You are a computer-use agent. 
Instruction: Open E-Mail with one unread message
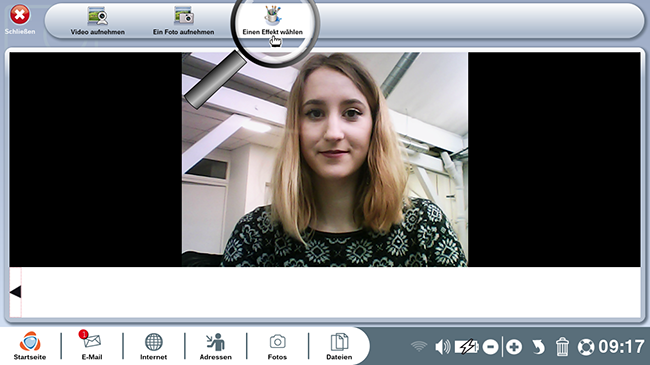point(91,341)
